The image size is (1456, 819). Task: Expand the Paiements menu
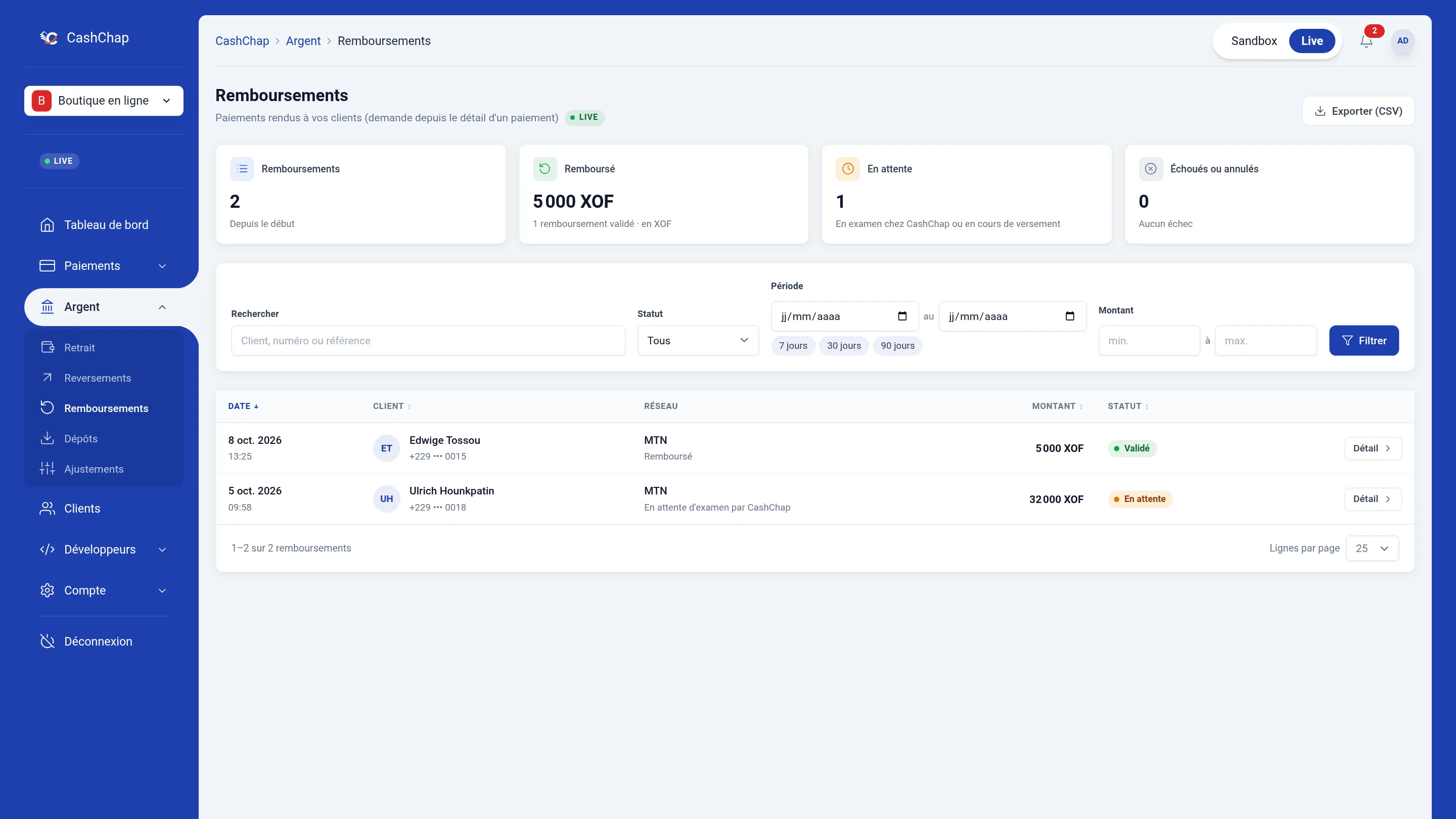point(104,265)
